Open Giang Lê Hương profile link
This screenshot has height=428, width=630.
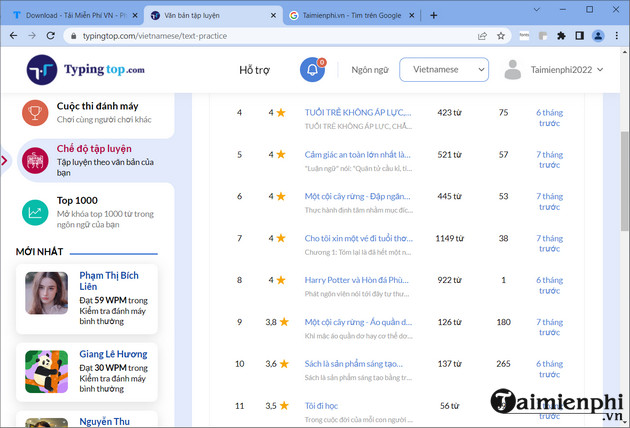(x=113, y=354)
